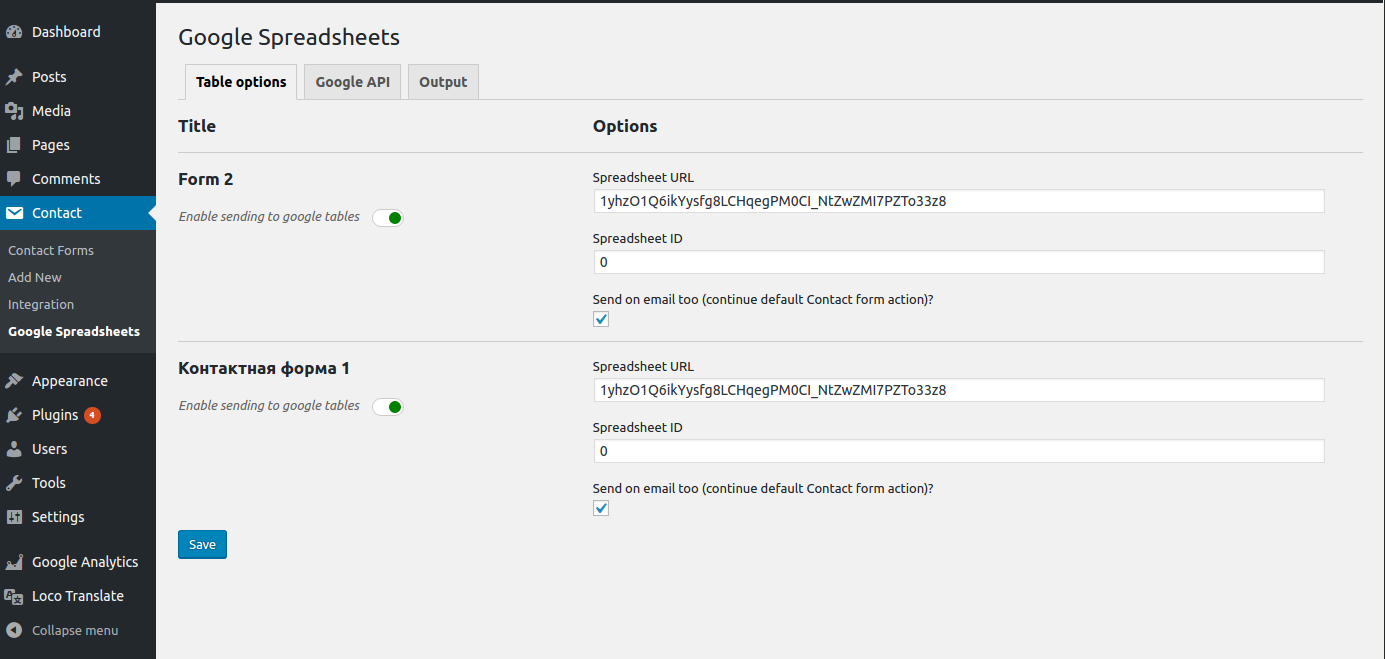Viewport: 1385px width, 659px height.
Task: Toggle Google tables sending for Контактная форма 1
Action: (x=388, y=406)
